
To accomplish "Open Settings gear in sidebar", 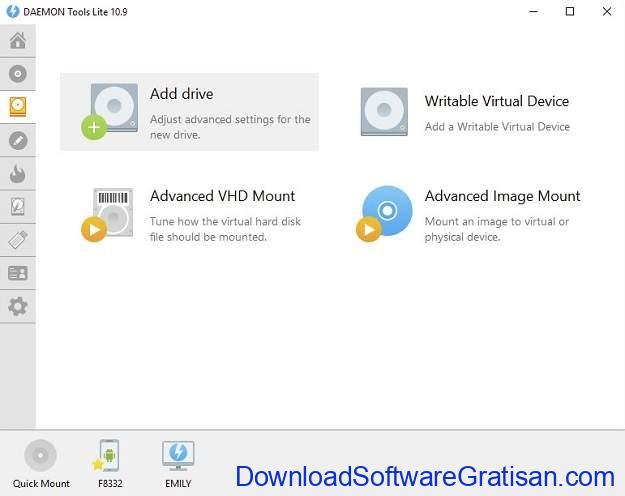I will click(x=18, y=306).
